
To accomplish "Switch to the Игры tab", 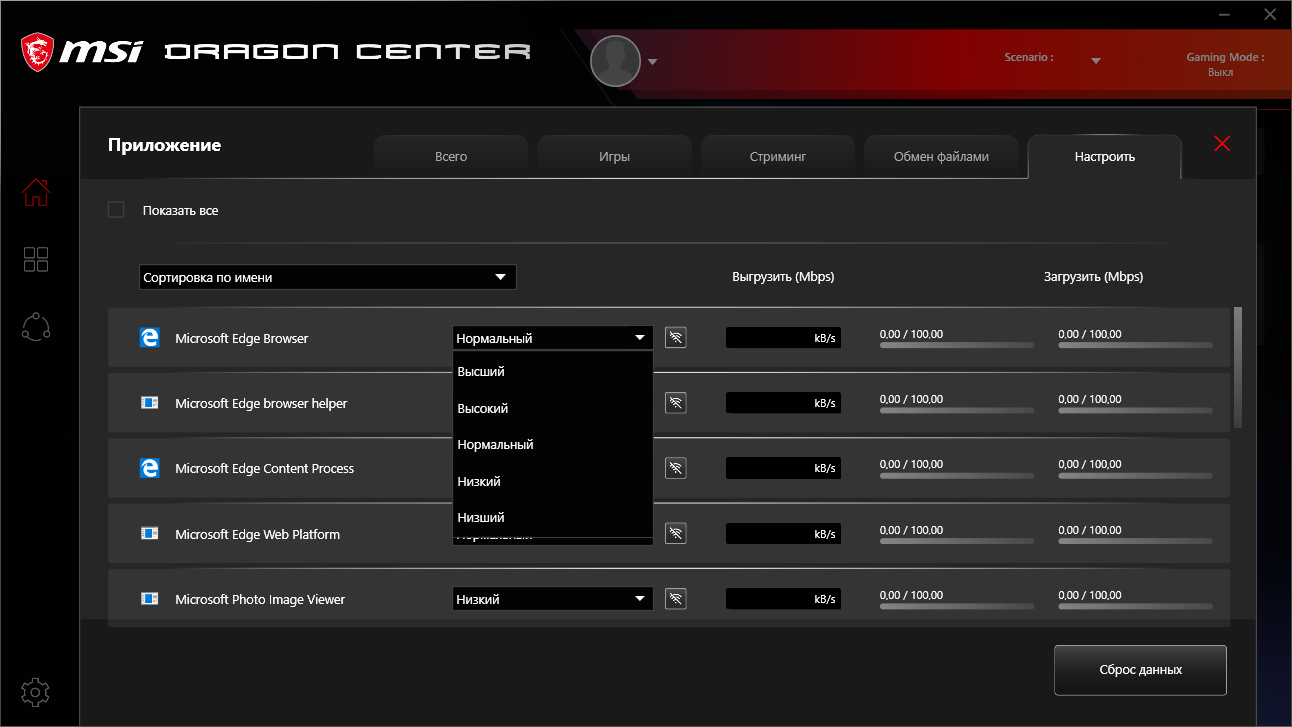I will [614, 157].
